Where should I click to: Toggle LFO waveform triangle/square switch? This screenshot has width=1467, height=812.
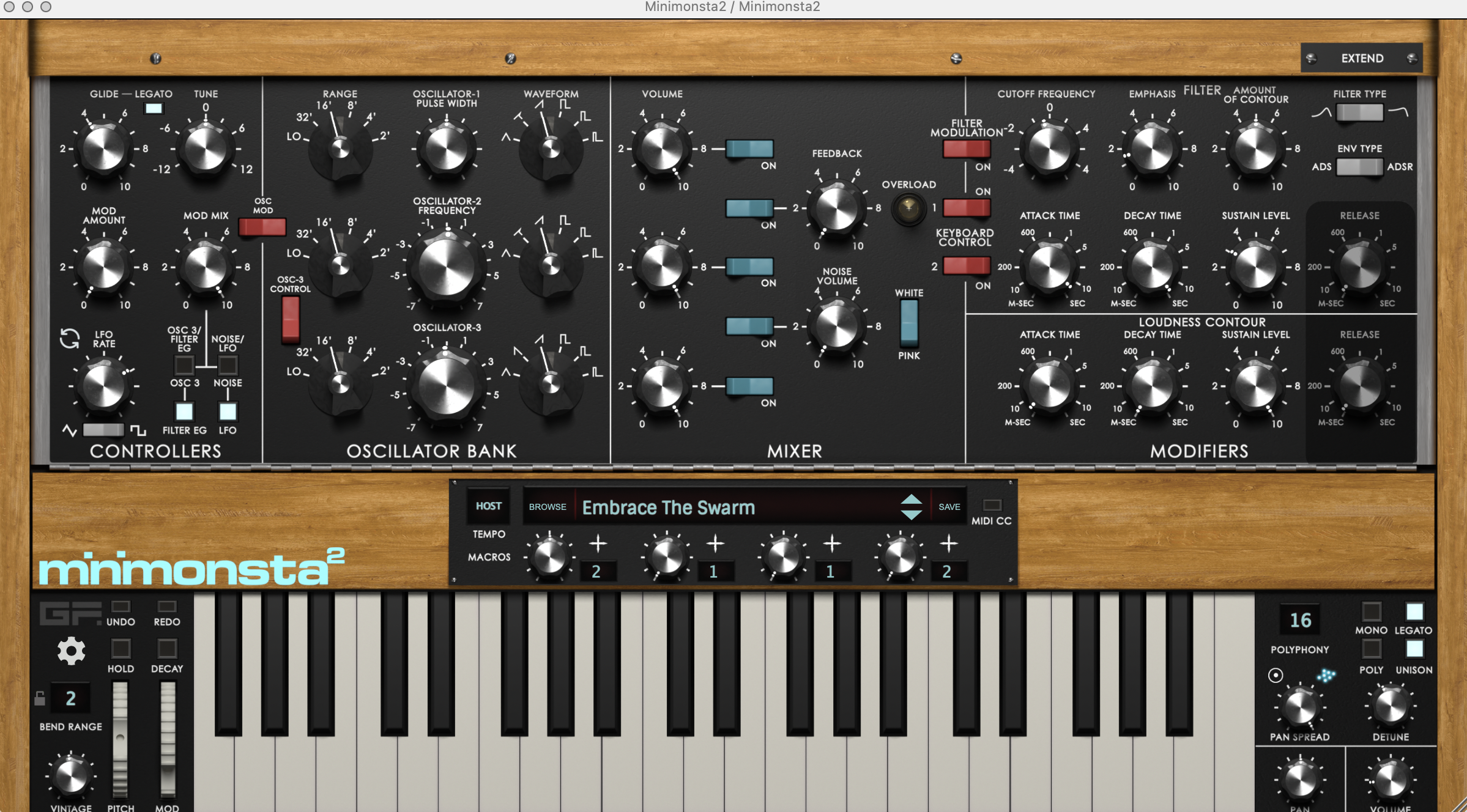pos(103,430)
